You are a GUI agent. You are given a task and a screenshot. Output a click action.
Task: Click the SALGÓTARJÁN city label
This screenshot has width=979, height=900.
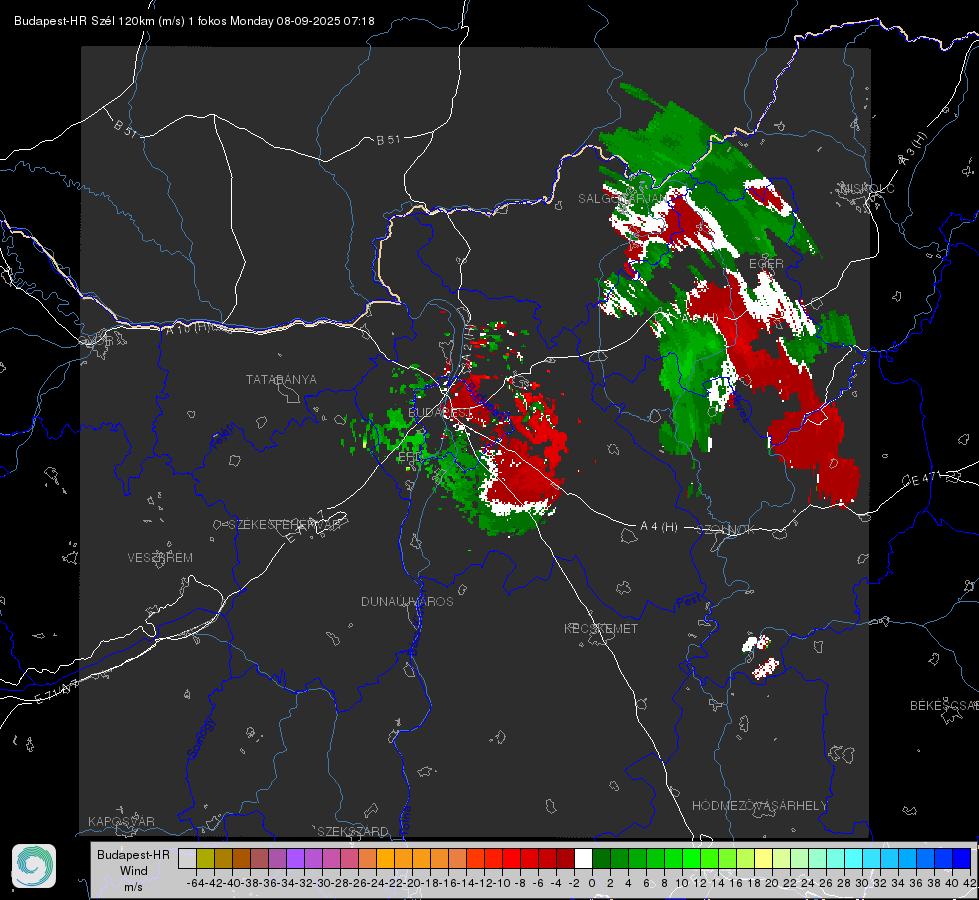click(623, 199)
